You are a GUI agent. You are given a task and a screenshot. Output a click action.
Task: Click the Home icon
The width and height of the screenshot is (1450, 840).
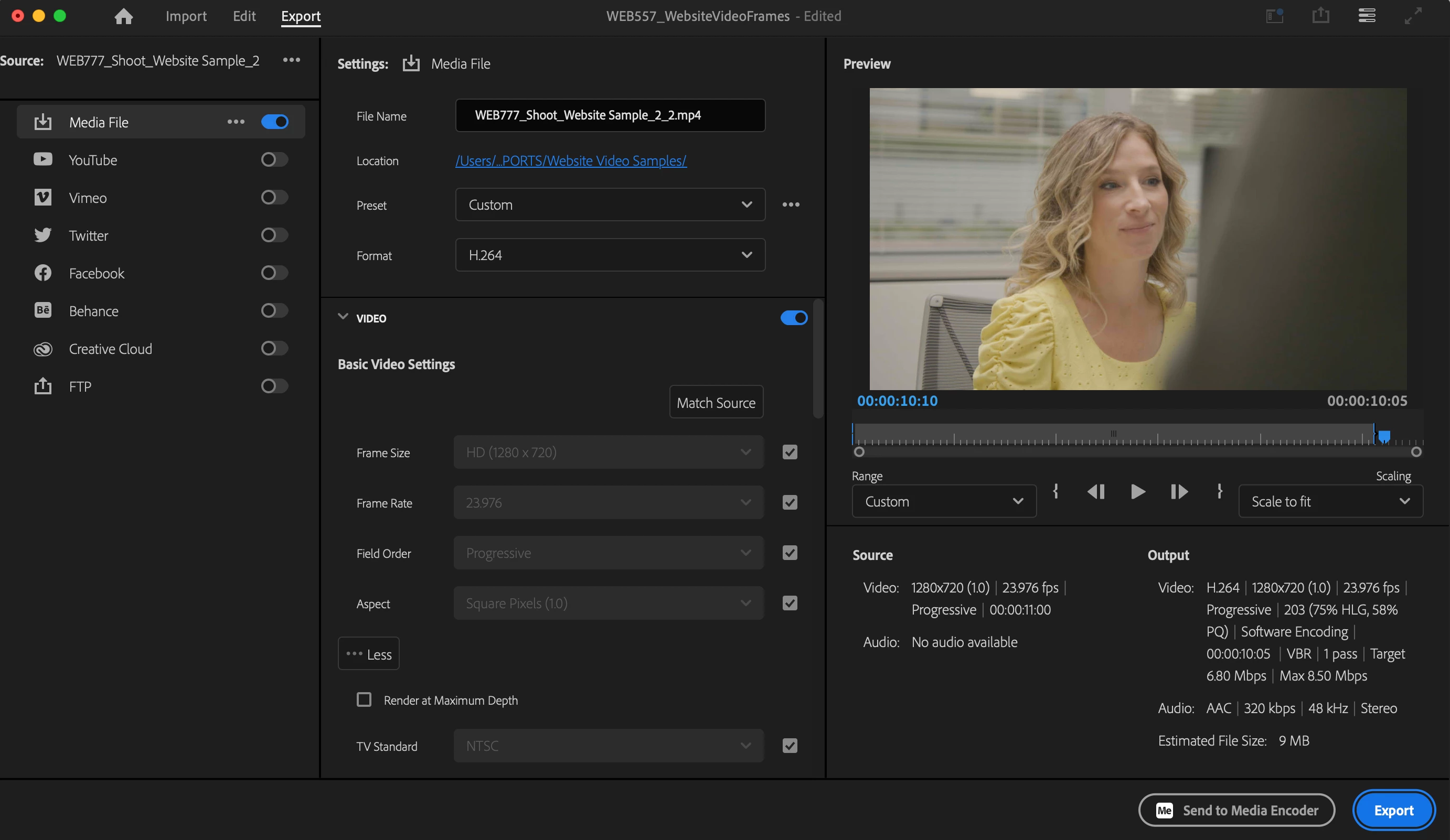click(123, 16)
